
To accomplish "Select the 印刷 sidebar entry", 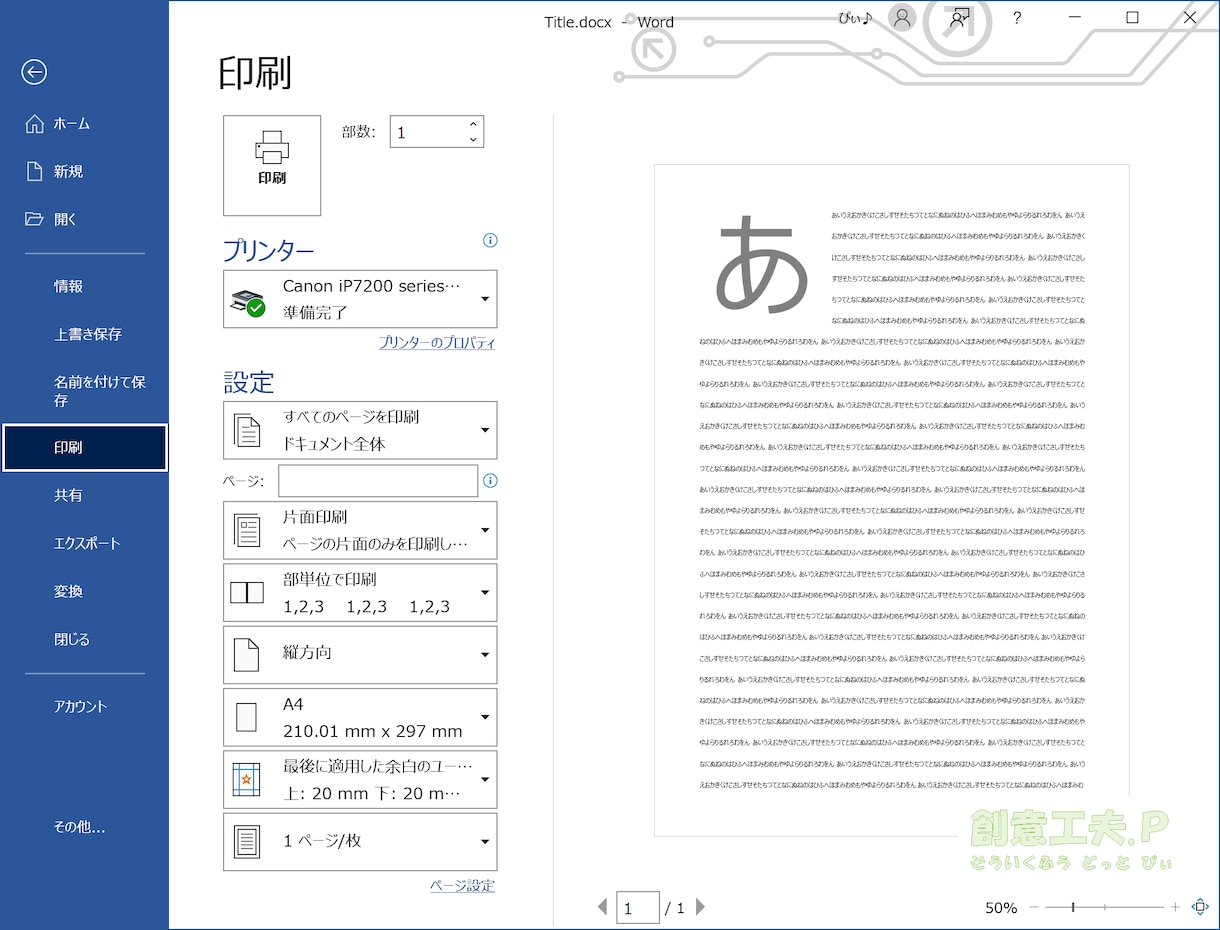I will [x=84, y=448].
